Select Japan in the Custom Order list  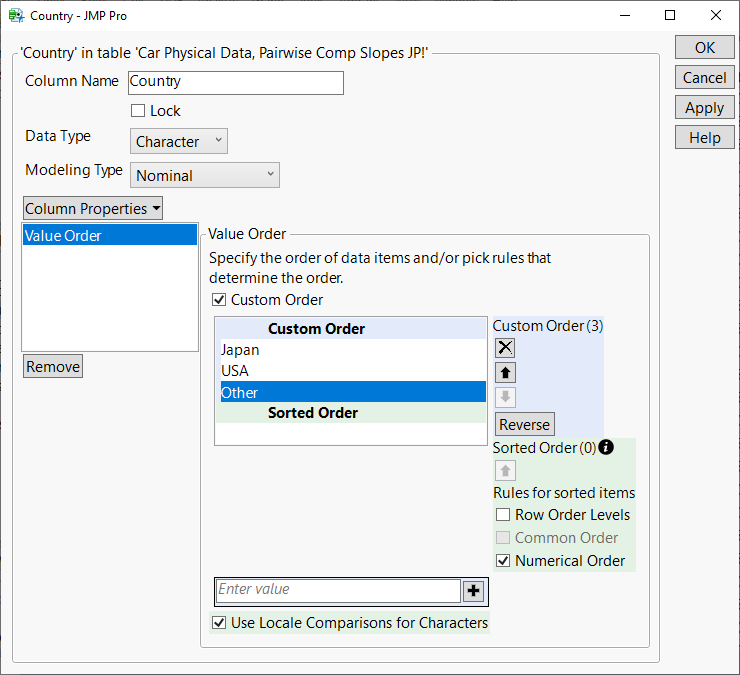[240, 350]
